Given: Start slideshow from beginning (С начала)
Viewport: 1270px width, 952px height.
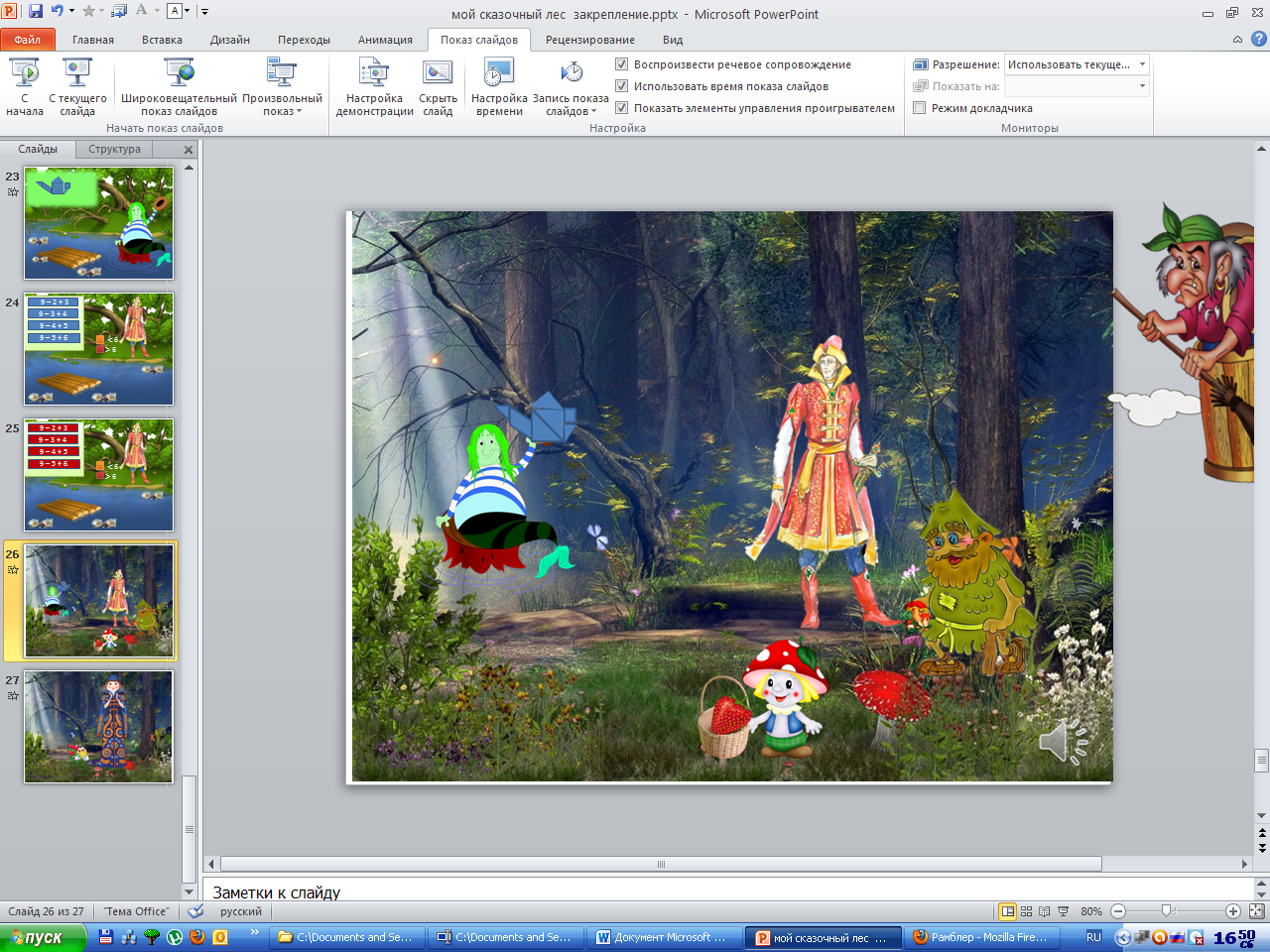Looking at the screenshot, I should (x=25, y=87).
